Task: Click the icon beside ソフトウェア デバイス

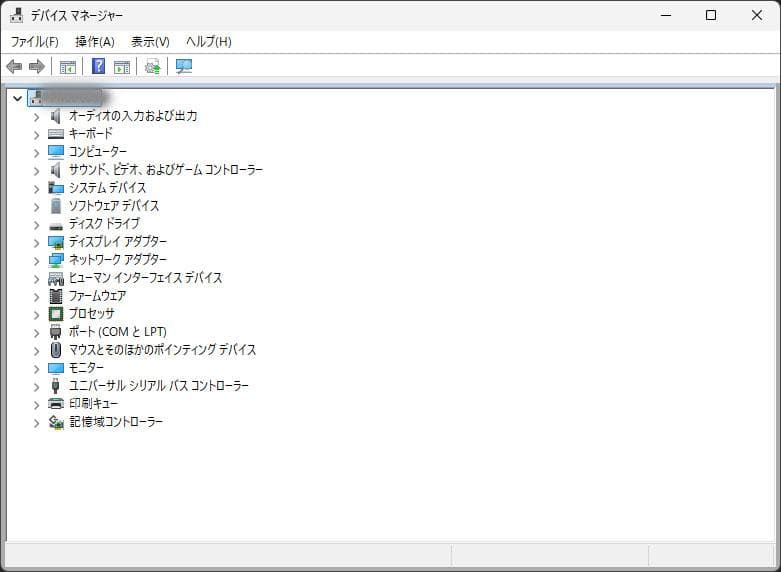Action: [56, 206]
